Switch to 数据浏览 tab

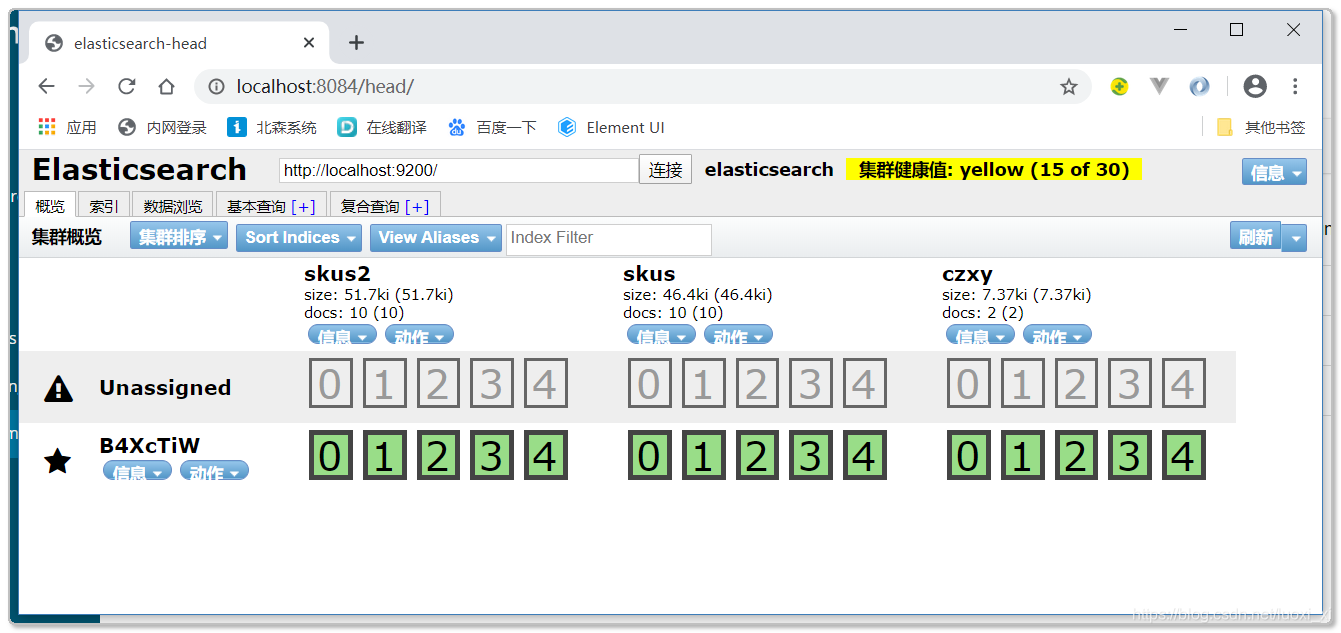[173, 206]
